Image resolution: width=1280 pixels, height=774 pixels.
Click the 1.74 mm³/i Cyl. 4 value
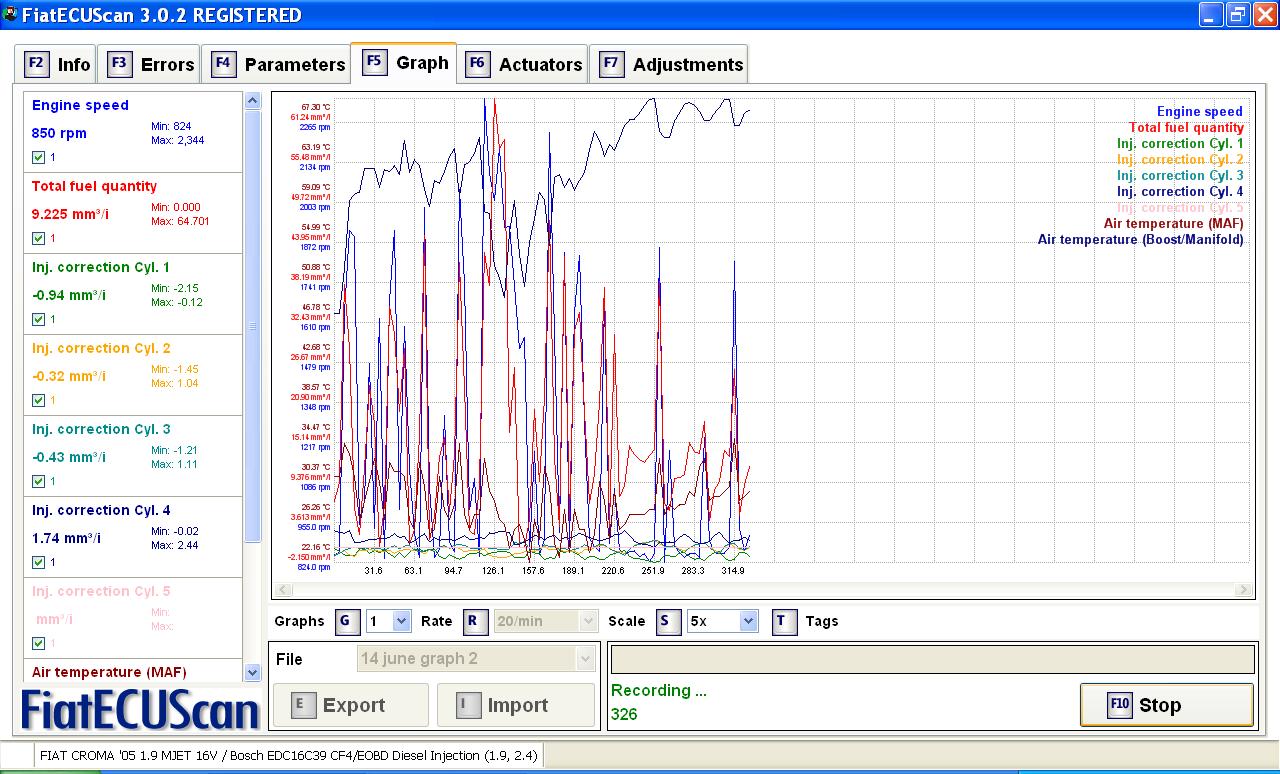[66, 538]
